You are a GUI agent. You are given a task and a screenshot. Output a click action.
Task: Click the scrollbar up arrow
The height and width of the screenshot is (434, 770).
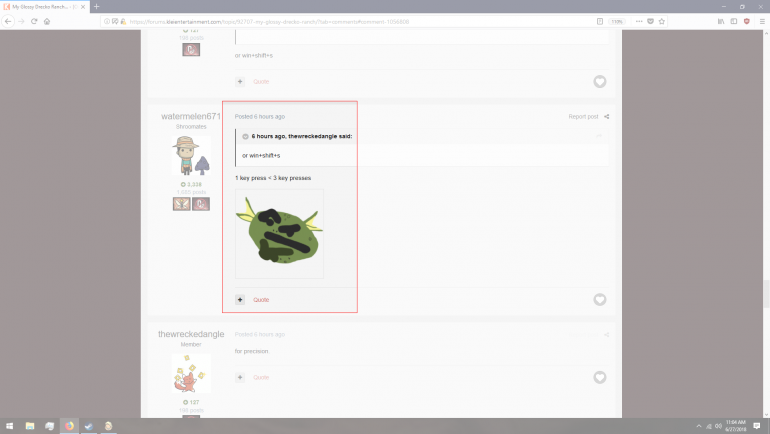click(766, 33)
